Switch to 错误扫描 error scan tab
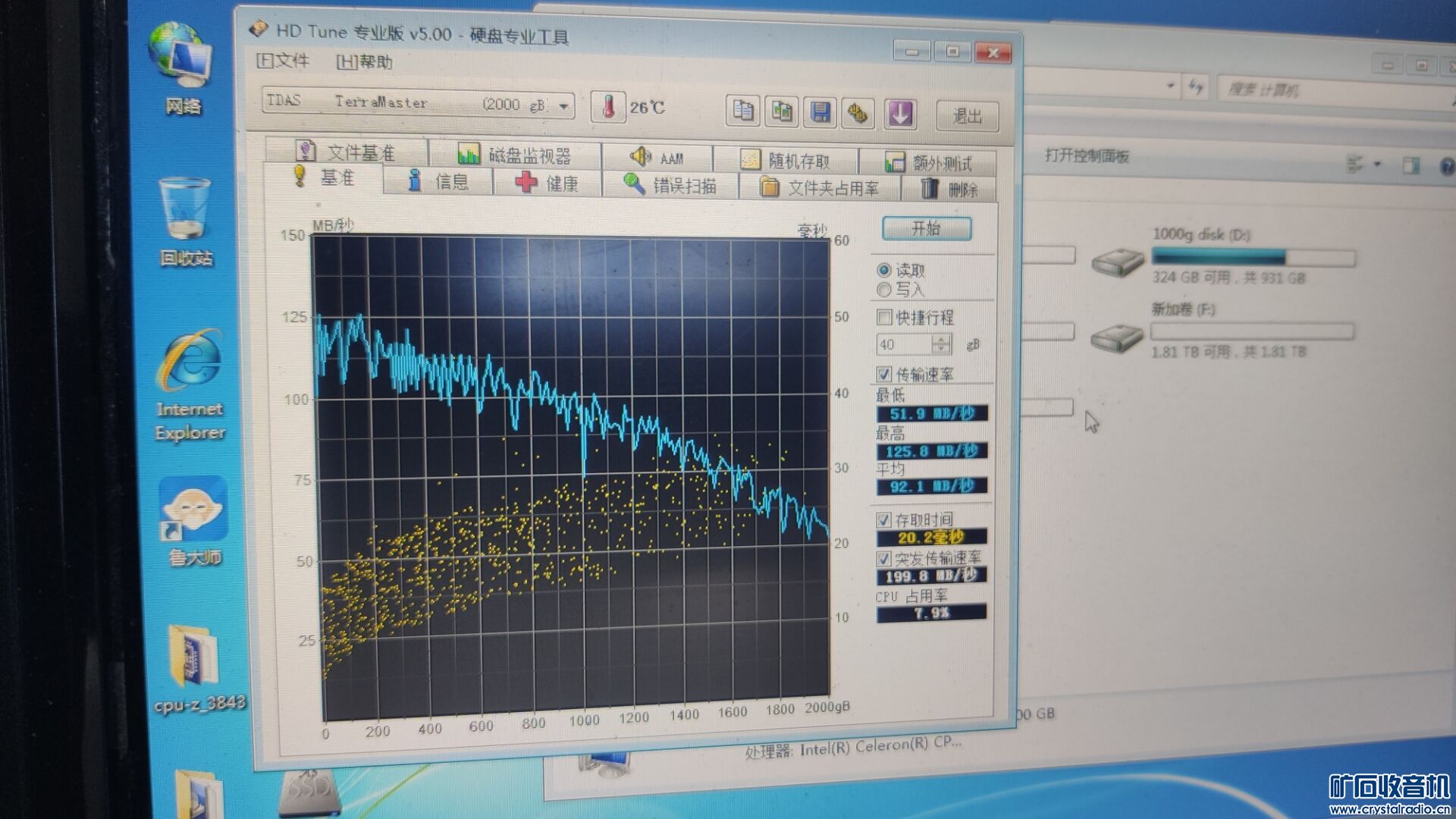The image size is (1456, 819). pos(670,185)
